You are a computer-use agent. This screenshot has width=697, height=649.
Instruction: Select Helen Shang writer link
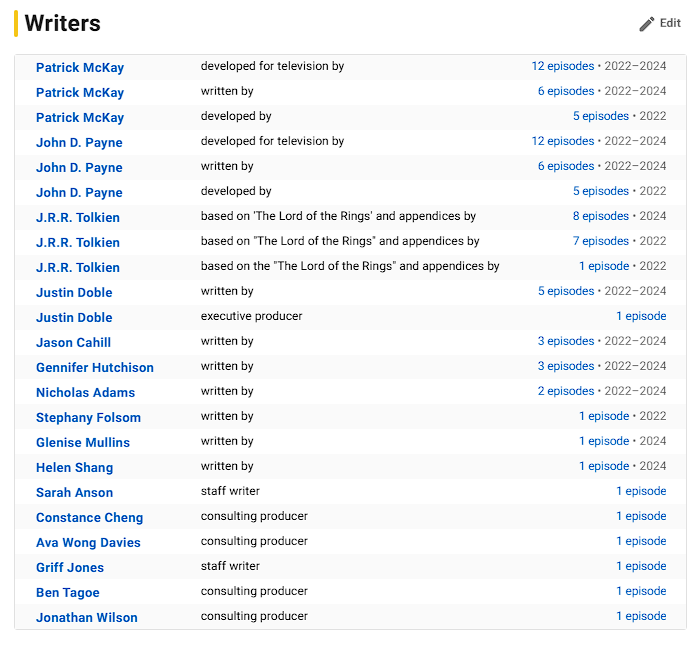[x=75, y=468]
